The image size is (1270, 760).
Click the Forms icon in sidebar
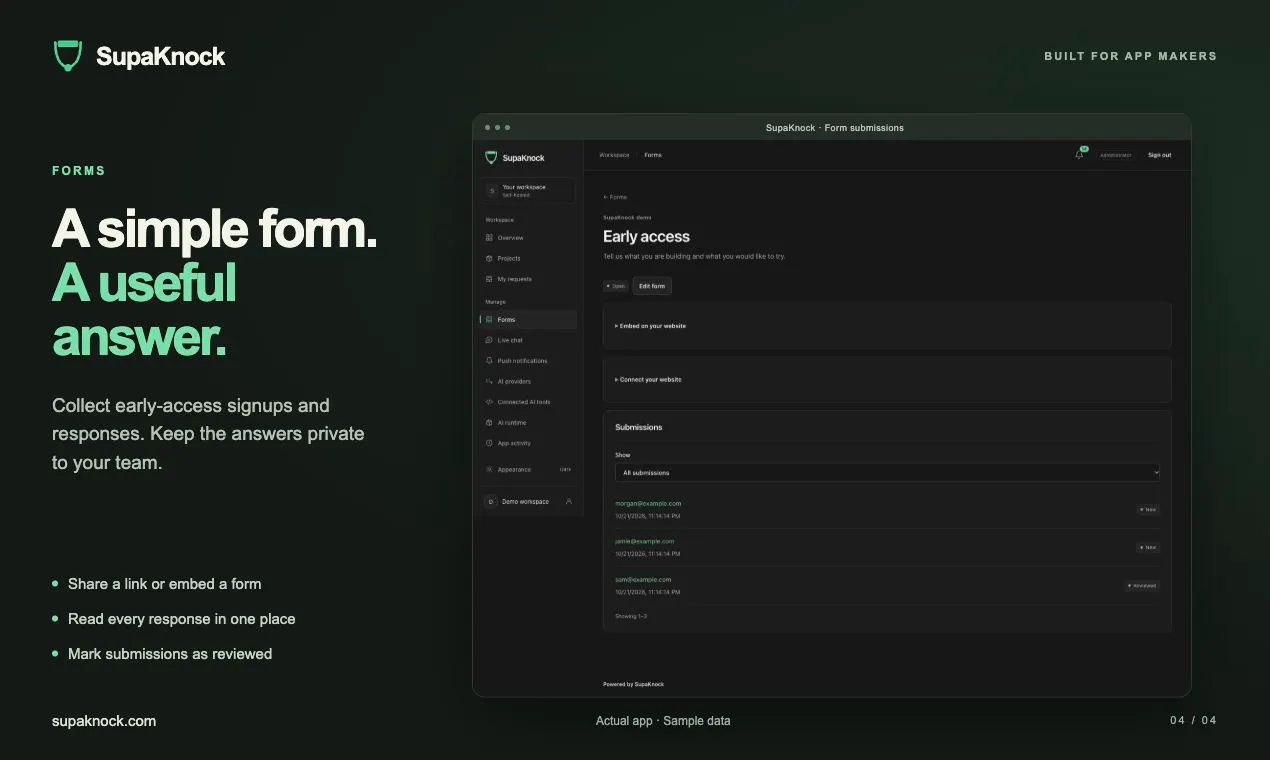click(x=489, y=320)
